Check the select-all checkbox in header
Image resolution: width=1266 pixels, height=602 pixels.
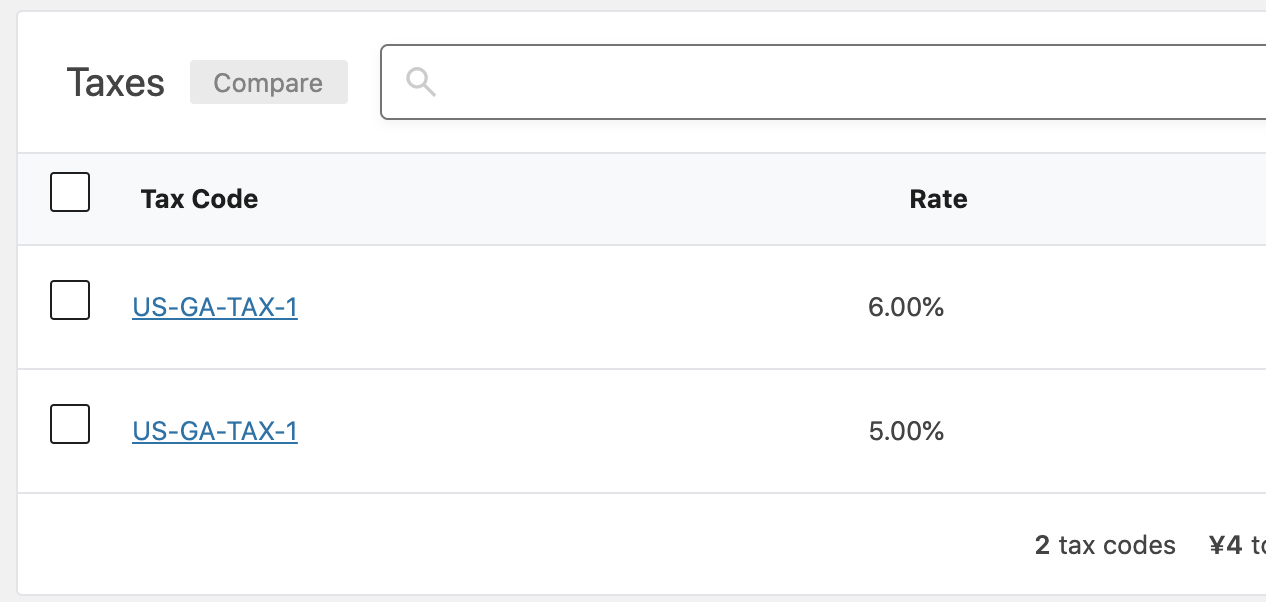(x=69, y=191)
